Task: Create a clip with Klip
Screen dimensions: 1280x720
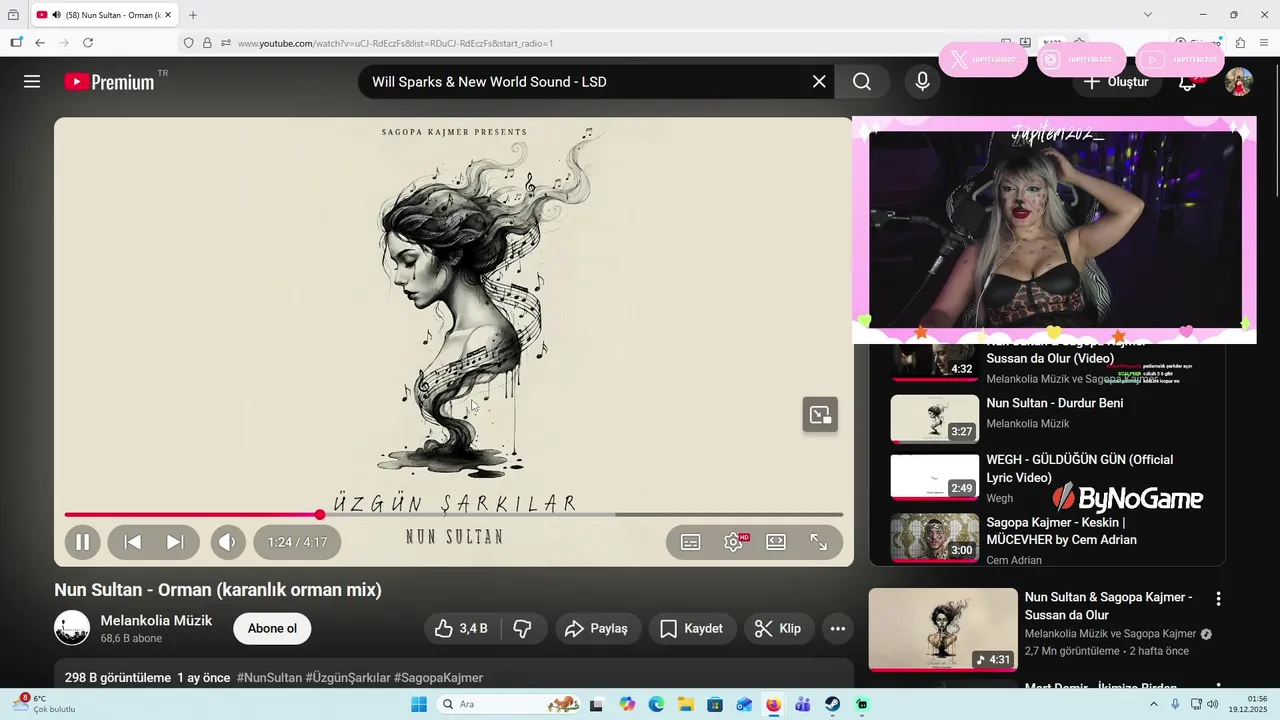Action: tap(778, 629)
